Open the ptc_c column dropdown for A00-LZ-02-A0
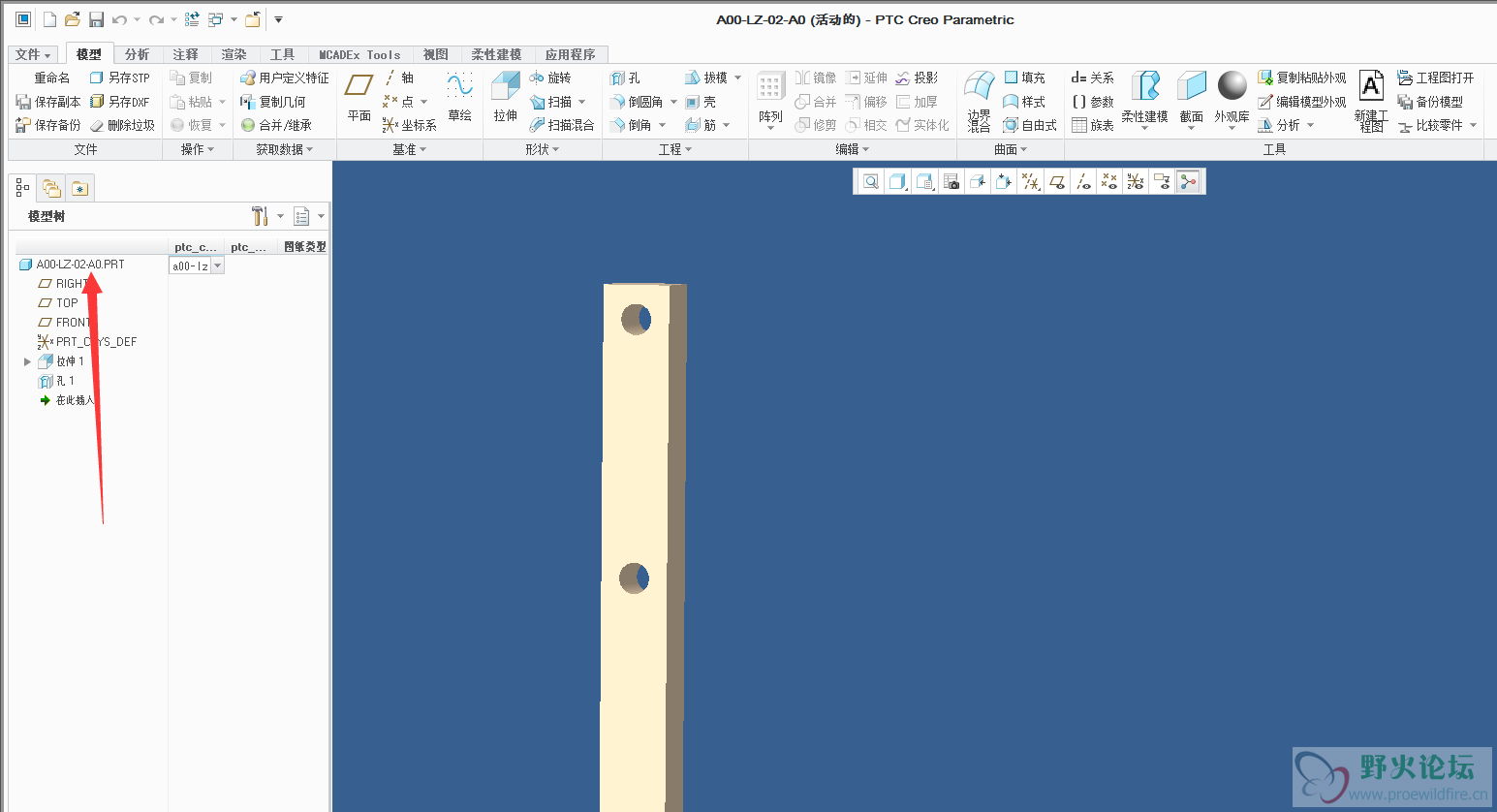Image resolution: width=1497 pixels, height=812 pixels. coord(217,265)
